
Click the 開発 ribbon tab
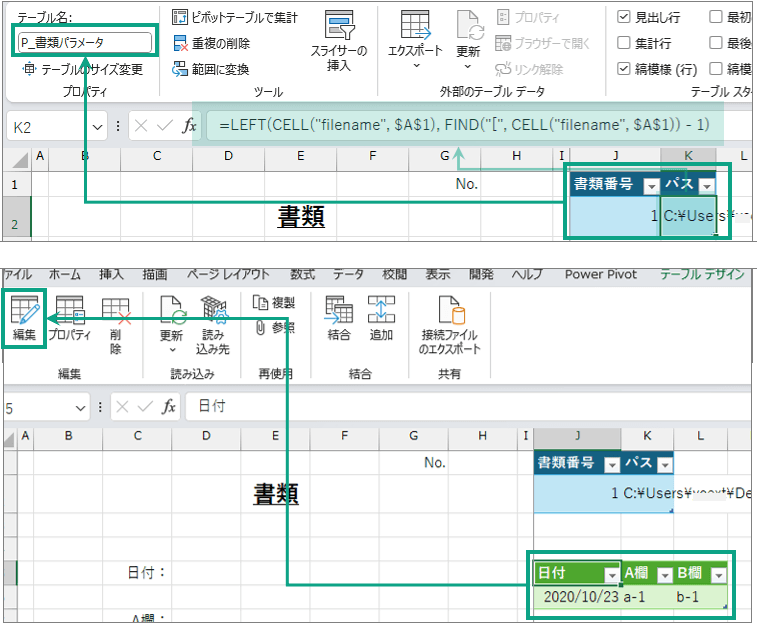[x=481, y=275]
